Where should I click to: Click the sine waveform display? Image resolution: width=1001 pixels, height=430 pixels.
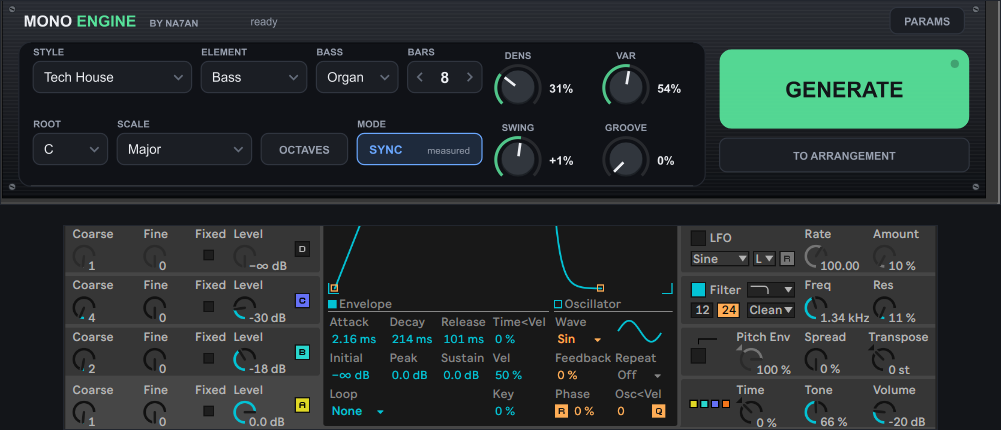click(639, 331)
